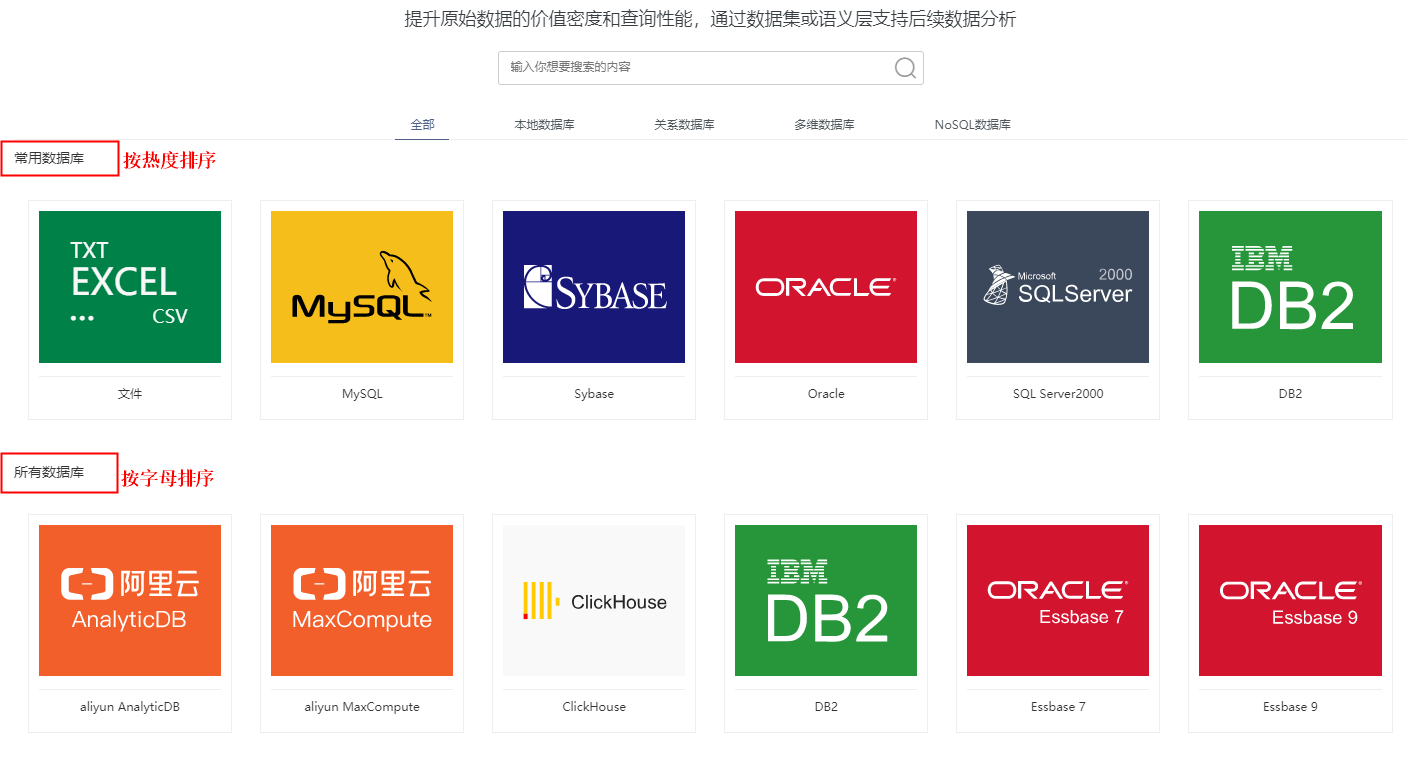Choose the Aliyun MaxCompute logo tile
1424x758 pixels.
[x=362, y=600]
